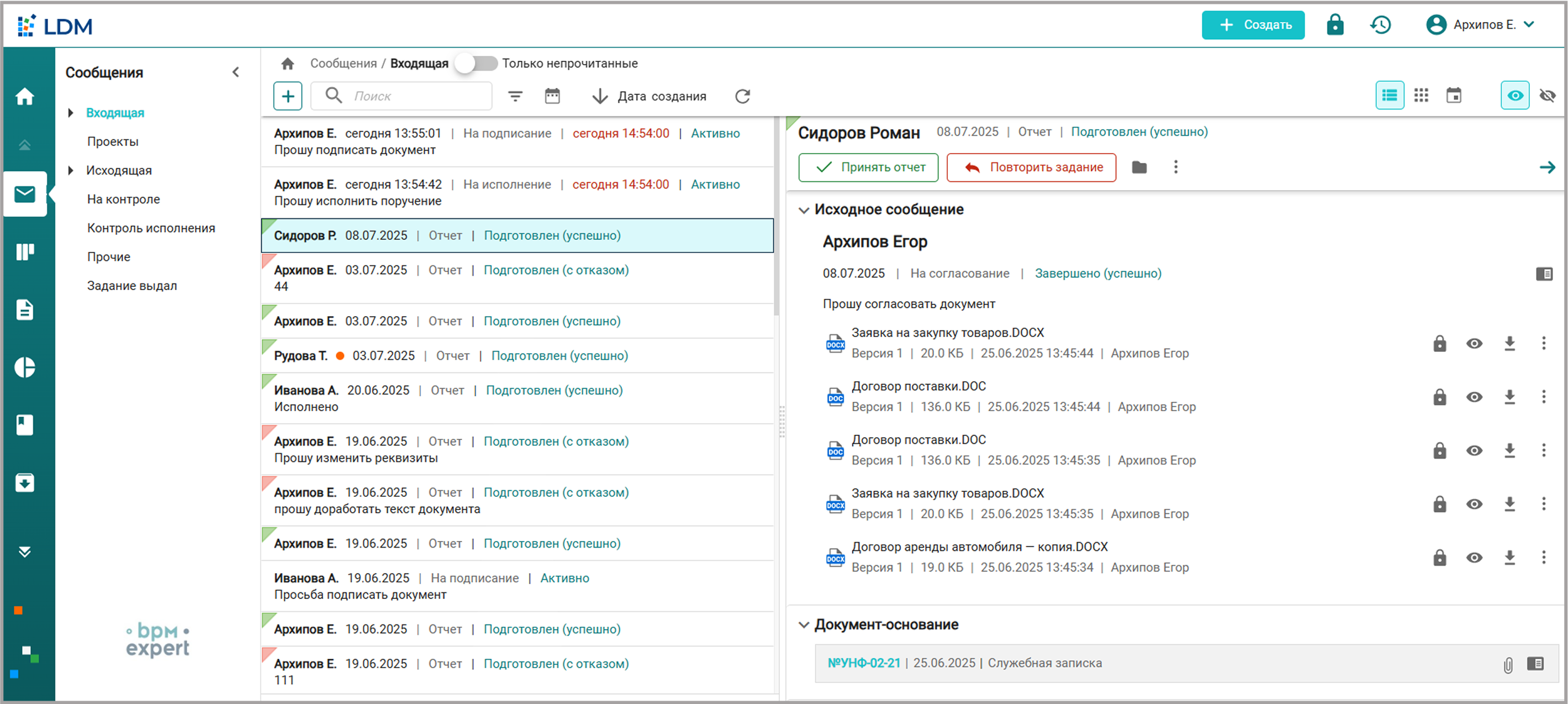Expand the Исходящая tree node arrow
The width and height of the screenshot is (1568, 704).
pyautogui.click(x=71, y=171)
